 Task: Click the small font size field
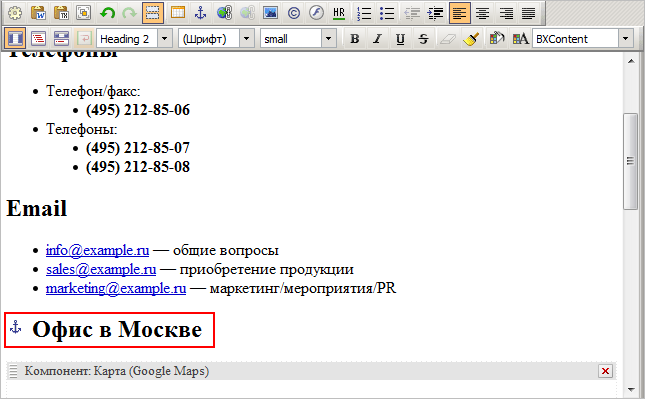coord(291,39)
